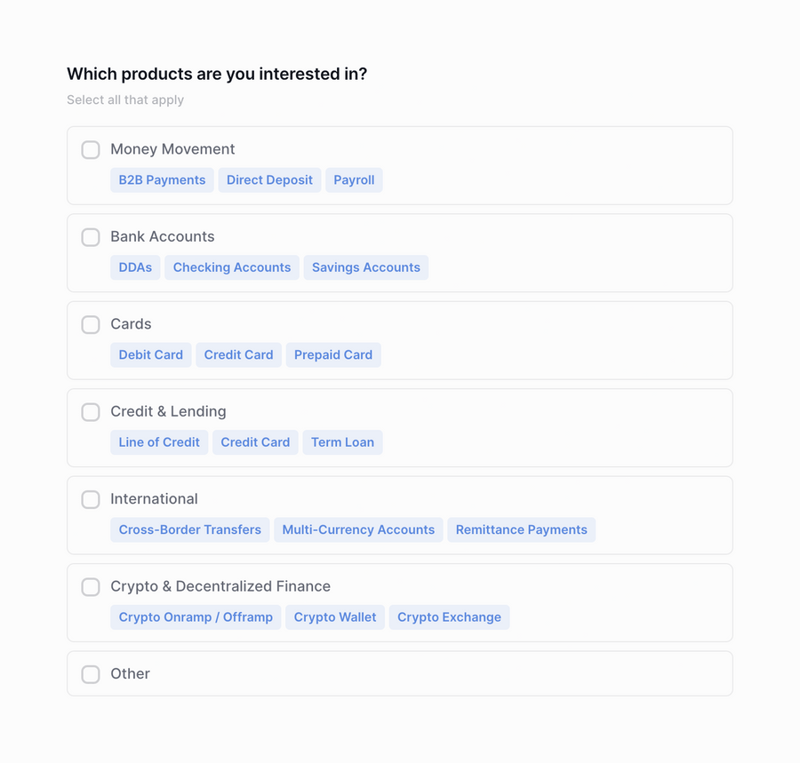Click the Crypto Wallet tag

click(335, 617)
